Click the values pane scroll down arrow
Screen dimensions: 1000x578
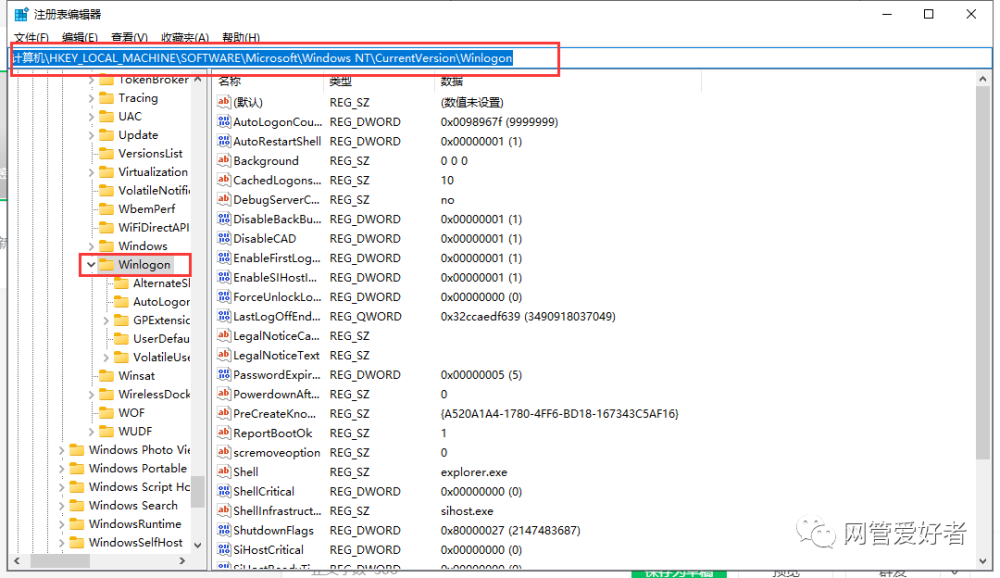[983, 561]
